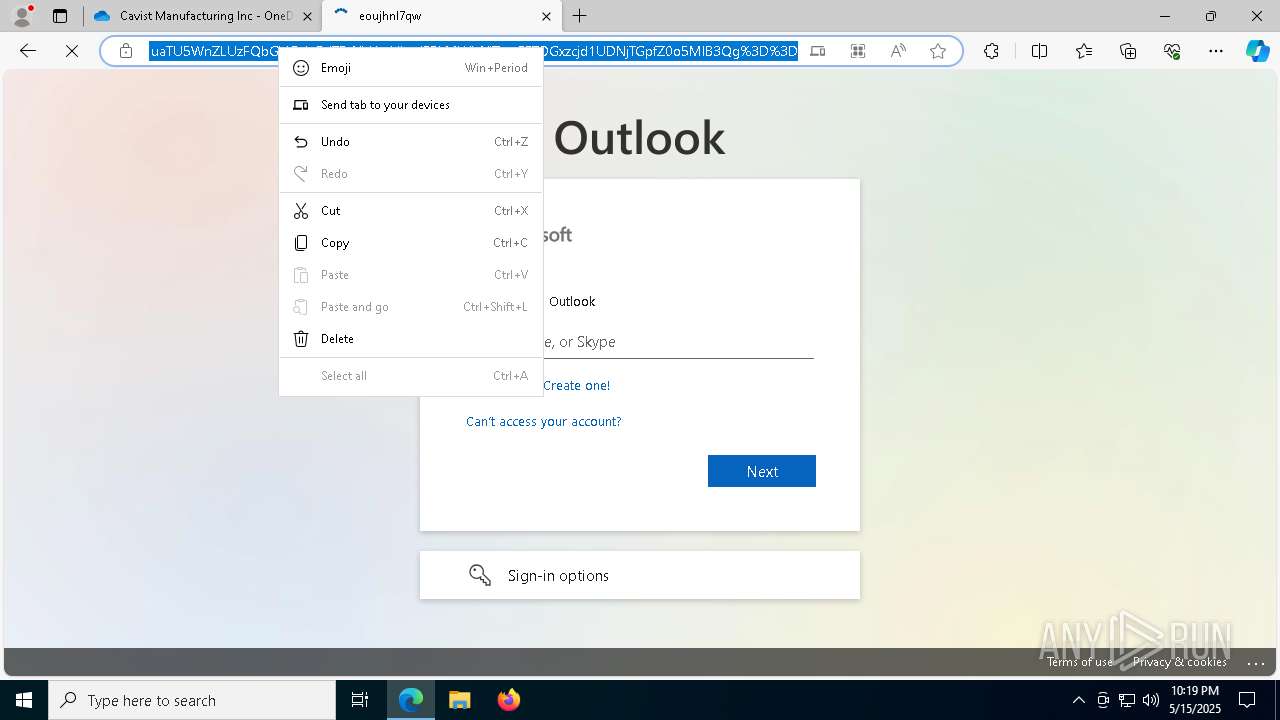Screen dimensions: 1280x720
Task: Click the footer ellipsis more options
Action: click(1257, 662)
